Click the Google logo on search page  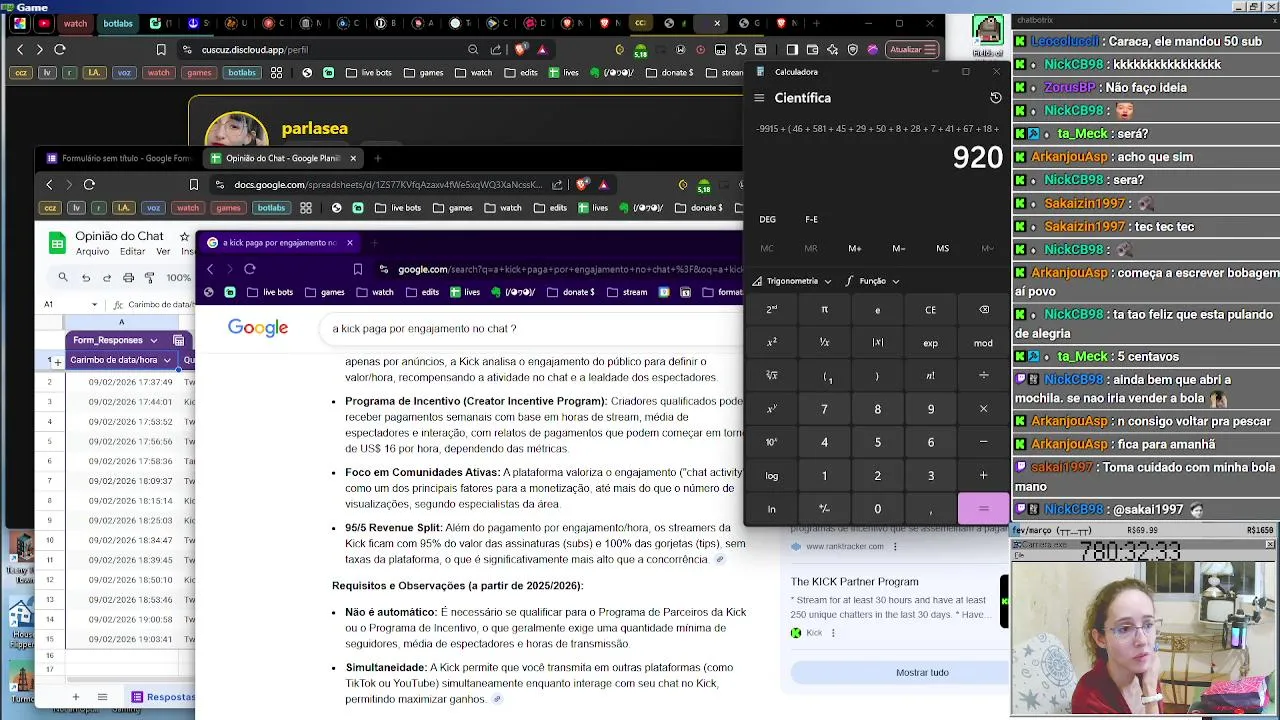258,328
